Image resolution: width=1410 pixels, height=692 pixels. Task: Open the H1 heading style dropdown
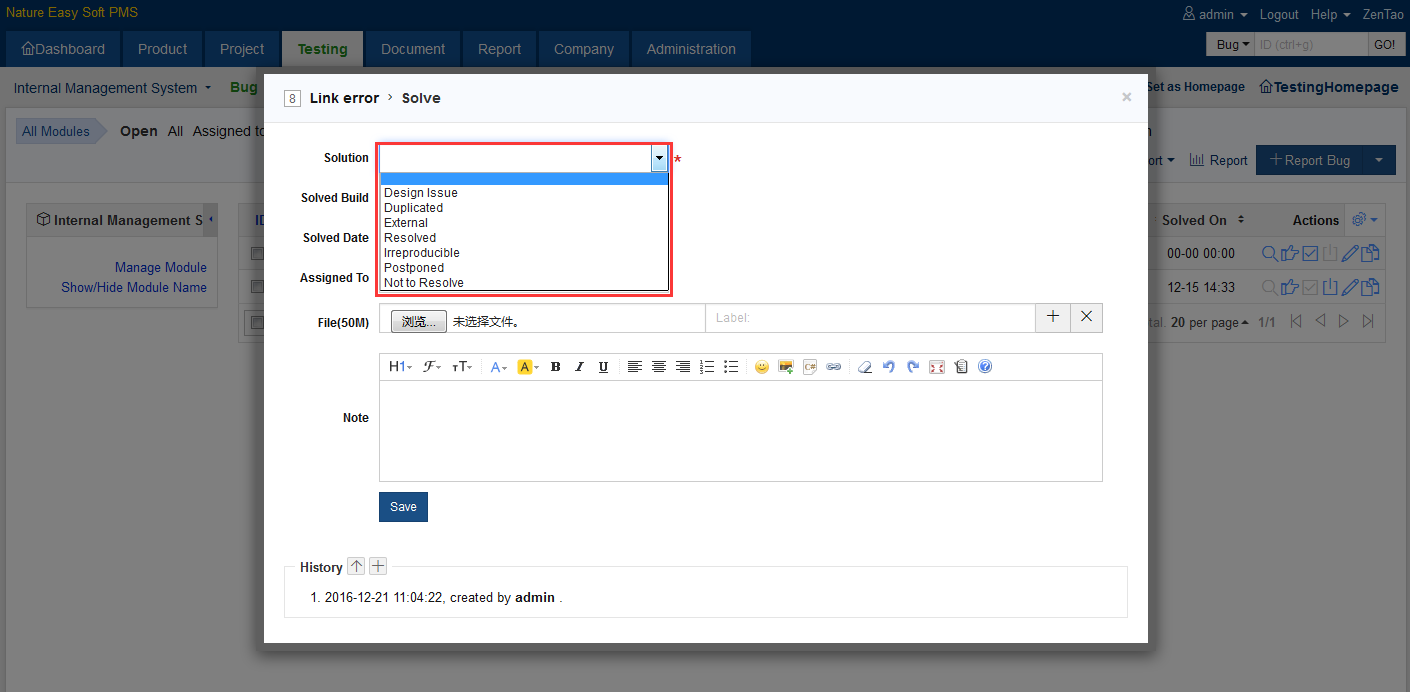pos(400,367)
